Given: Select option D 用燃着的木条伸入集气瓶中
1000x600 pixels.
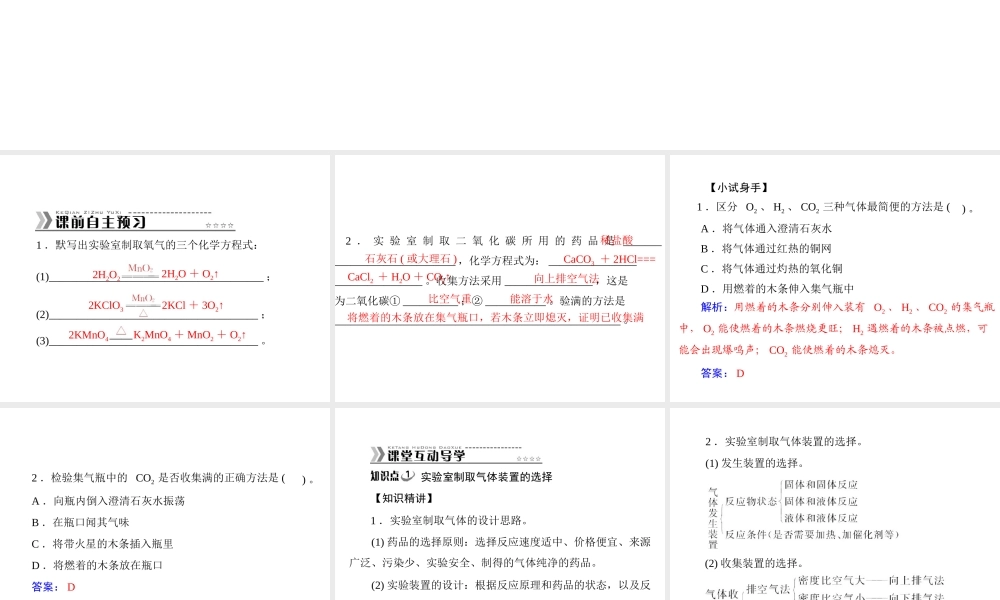Looking at the screenshot, I should [777, 289].
